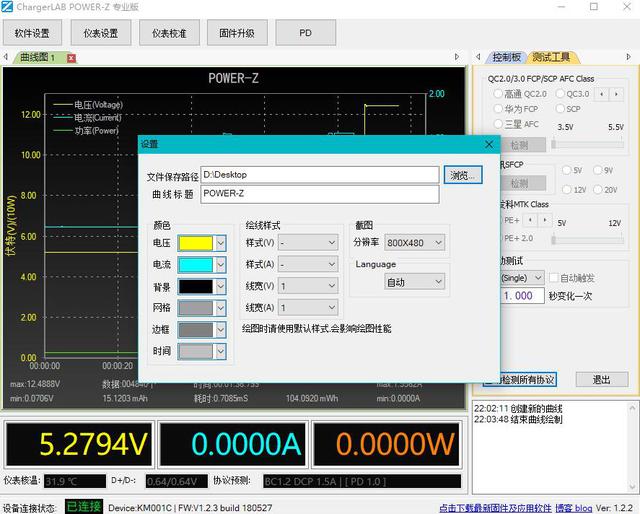Open 点击下载最新固件及应用软件 link
The height and width of the screenshot is (514, 640).
tap(495, 508)
